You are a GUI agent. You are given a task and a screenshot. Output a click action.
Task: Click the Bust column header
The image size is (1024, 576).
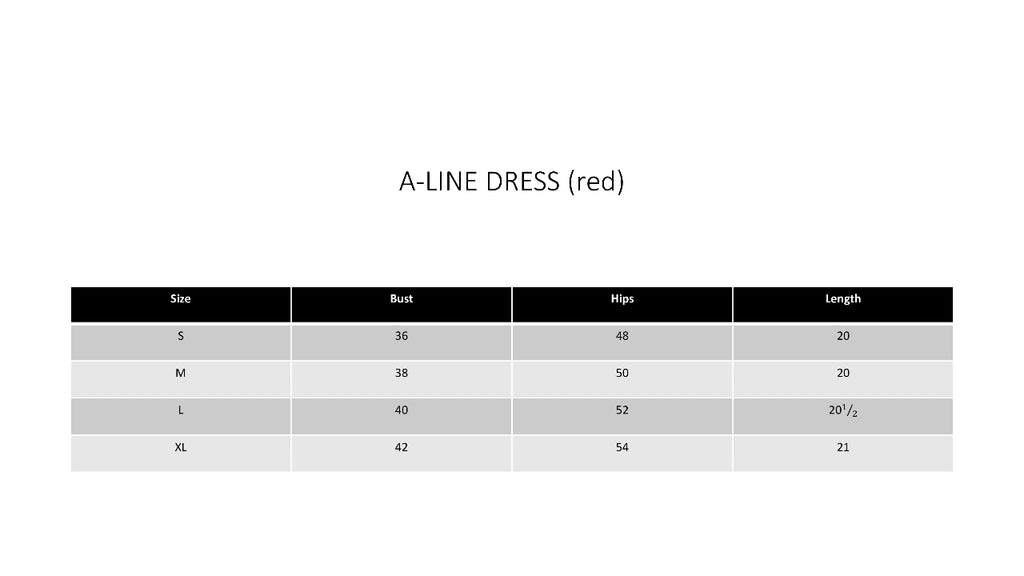point(401,299)
